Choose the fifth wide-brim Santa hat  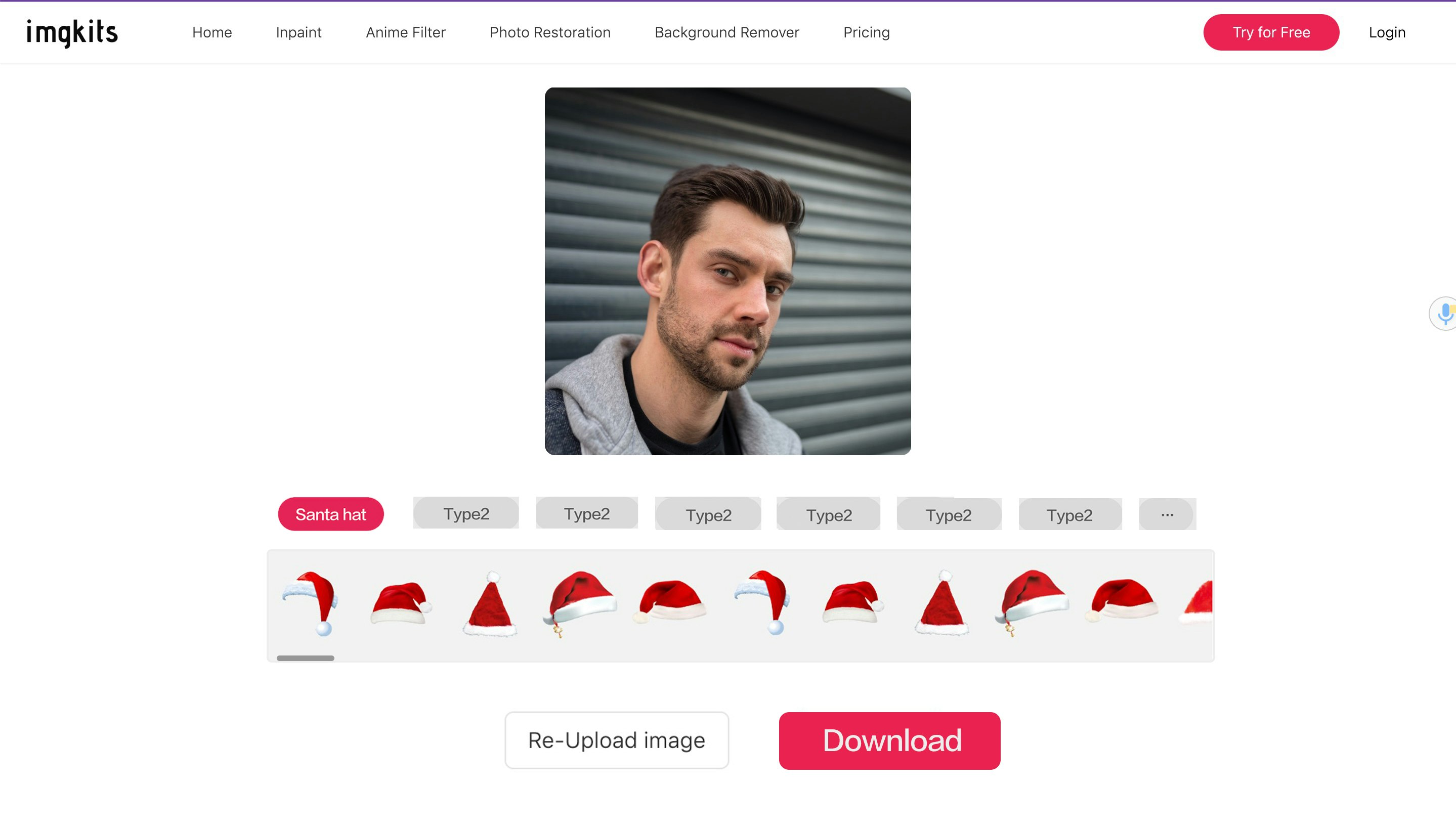coord(670,600)
